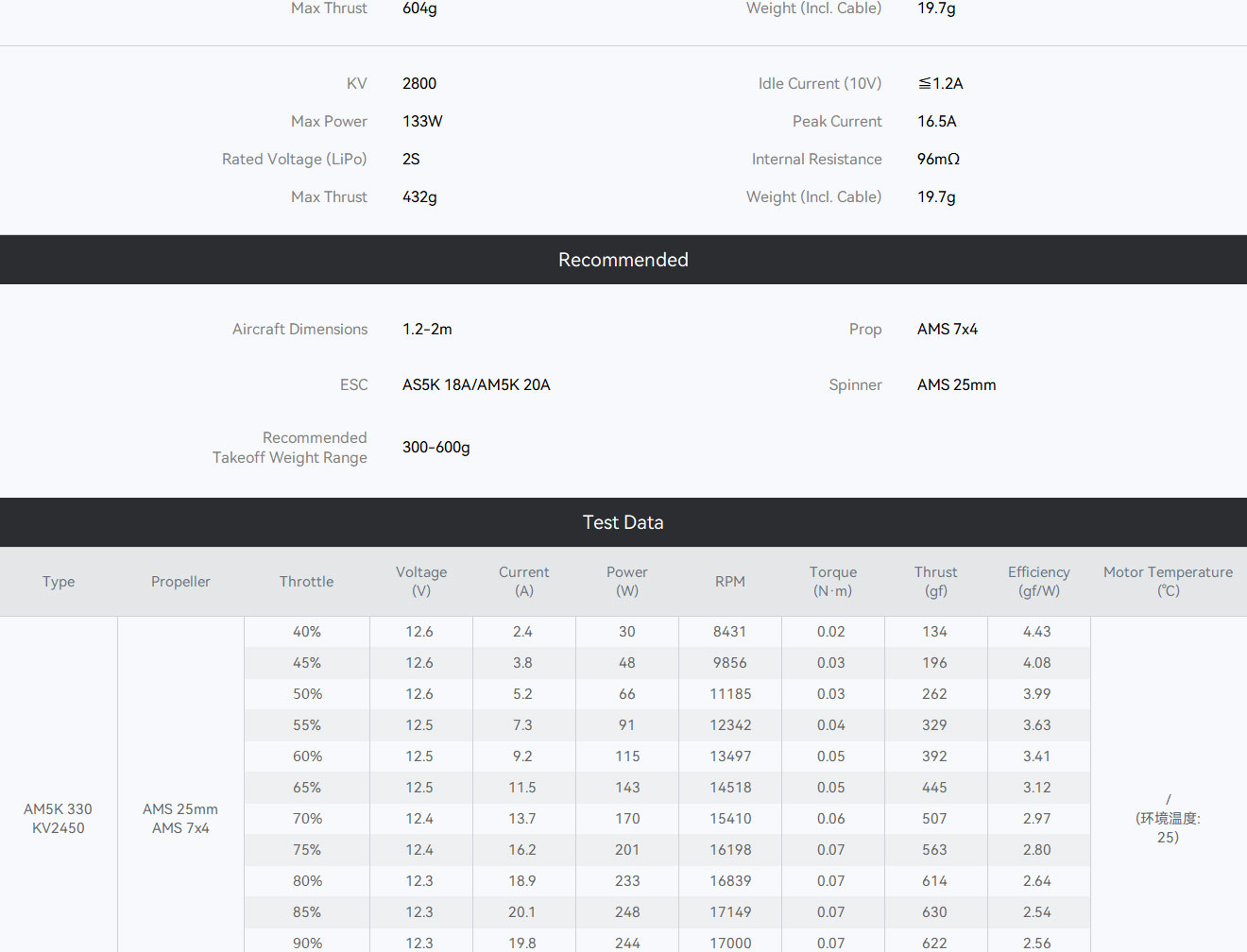The width and height of the screenshot is (1247, 952).
Task: Select the AM5K 330 KV2450 type cell
Action: [x=59, y=819]
